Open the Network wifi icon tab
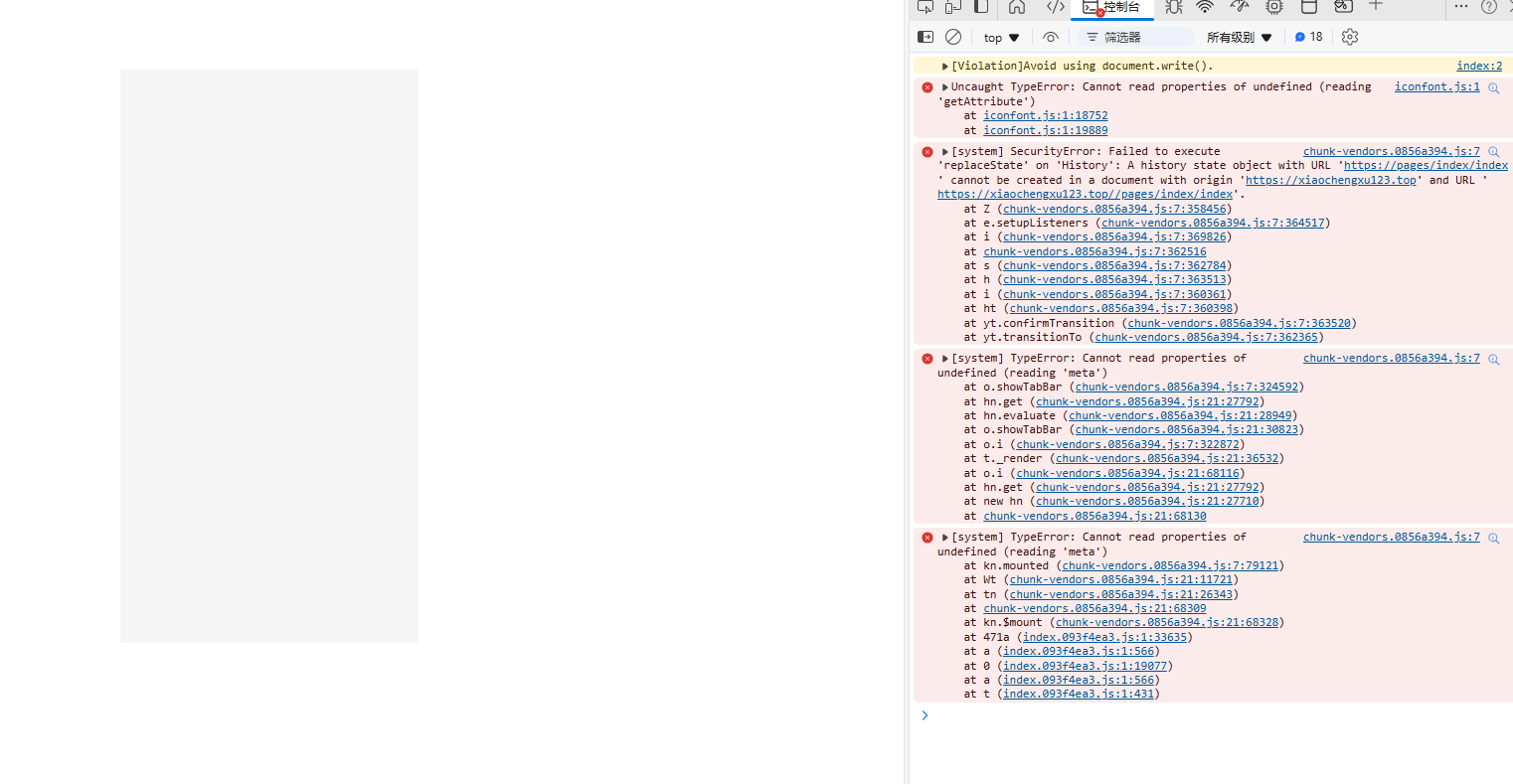Image resolution: width=1513 pixels, height=784 pixels. 1205,7
